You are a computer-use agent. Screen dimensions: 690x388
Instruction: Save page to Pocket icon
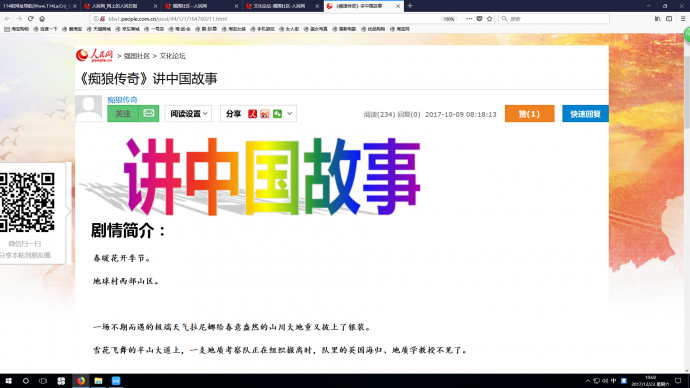pyautogui.click(x=479, y=18)
